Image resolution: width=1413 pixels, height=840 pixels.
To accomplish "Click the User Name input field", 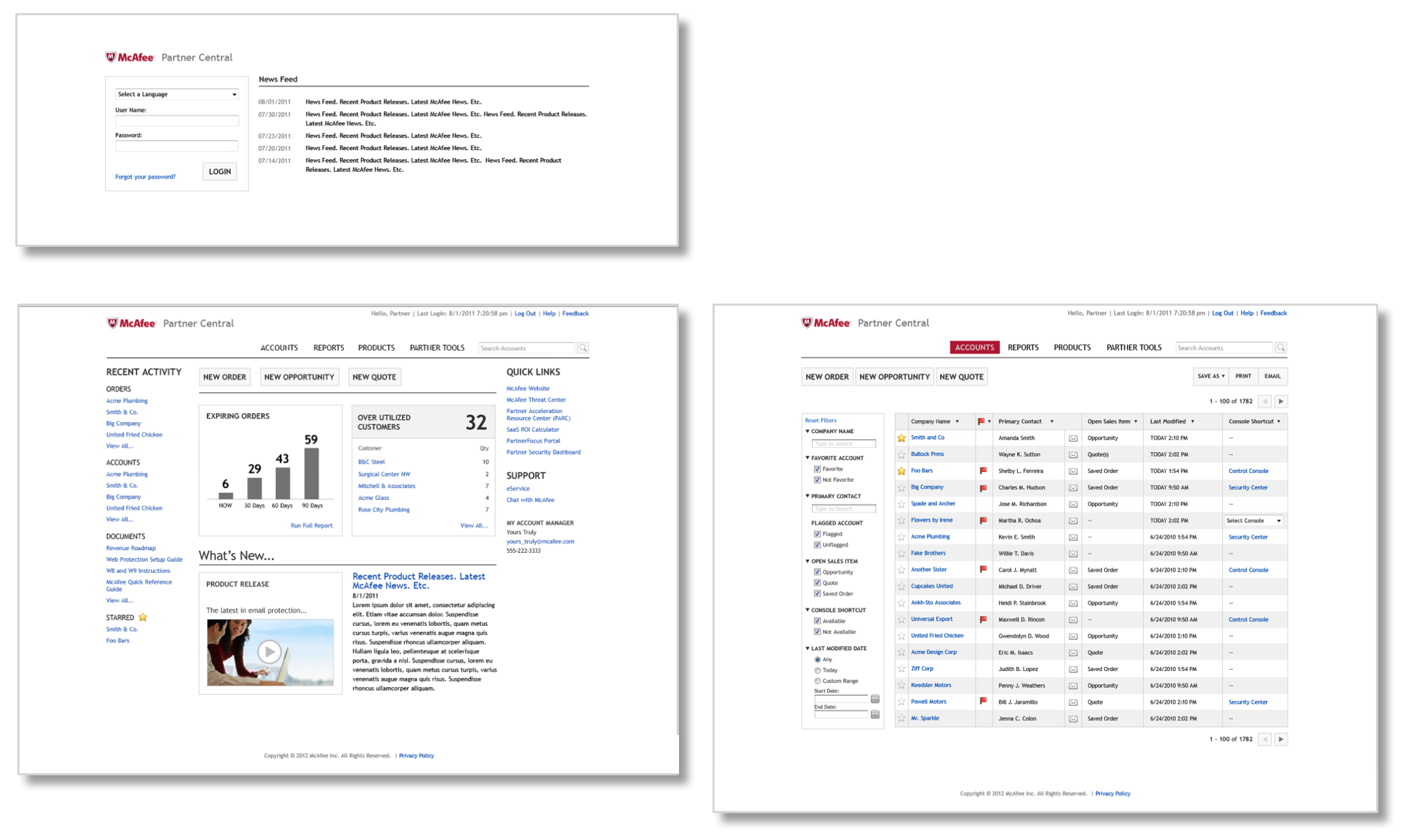I will [x=177, y=121].
